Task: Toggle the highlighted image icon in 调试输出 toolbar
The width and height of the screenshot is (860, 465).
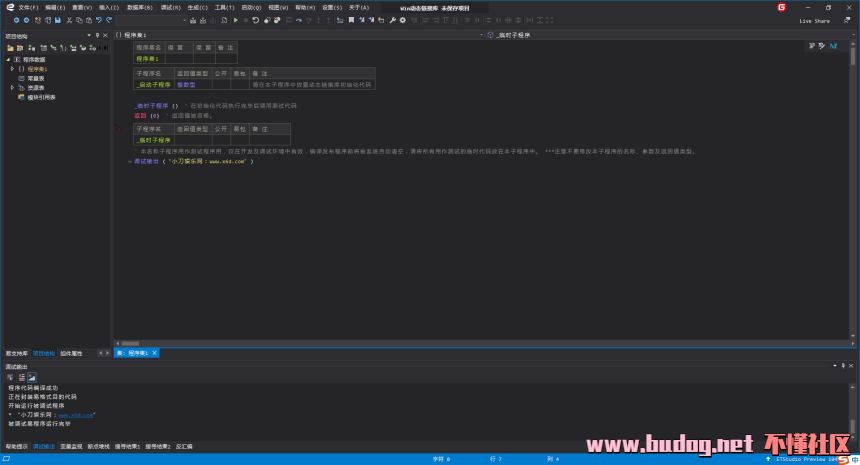Action: pos(32,377)
